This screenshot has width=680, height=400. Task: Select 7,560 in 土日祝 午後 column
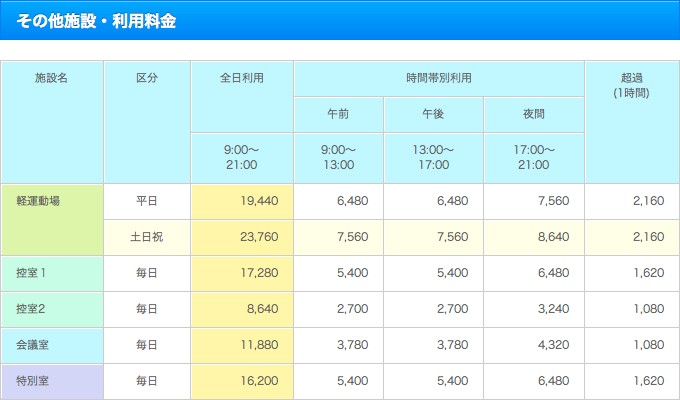click(x=433, y=237)
